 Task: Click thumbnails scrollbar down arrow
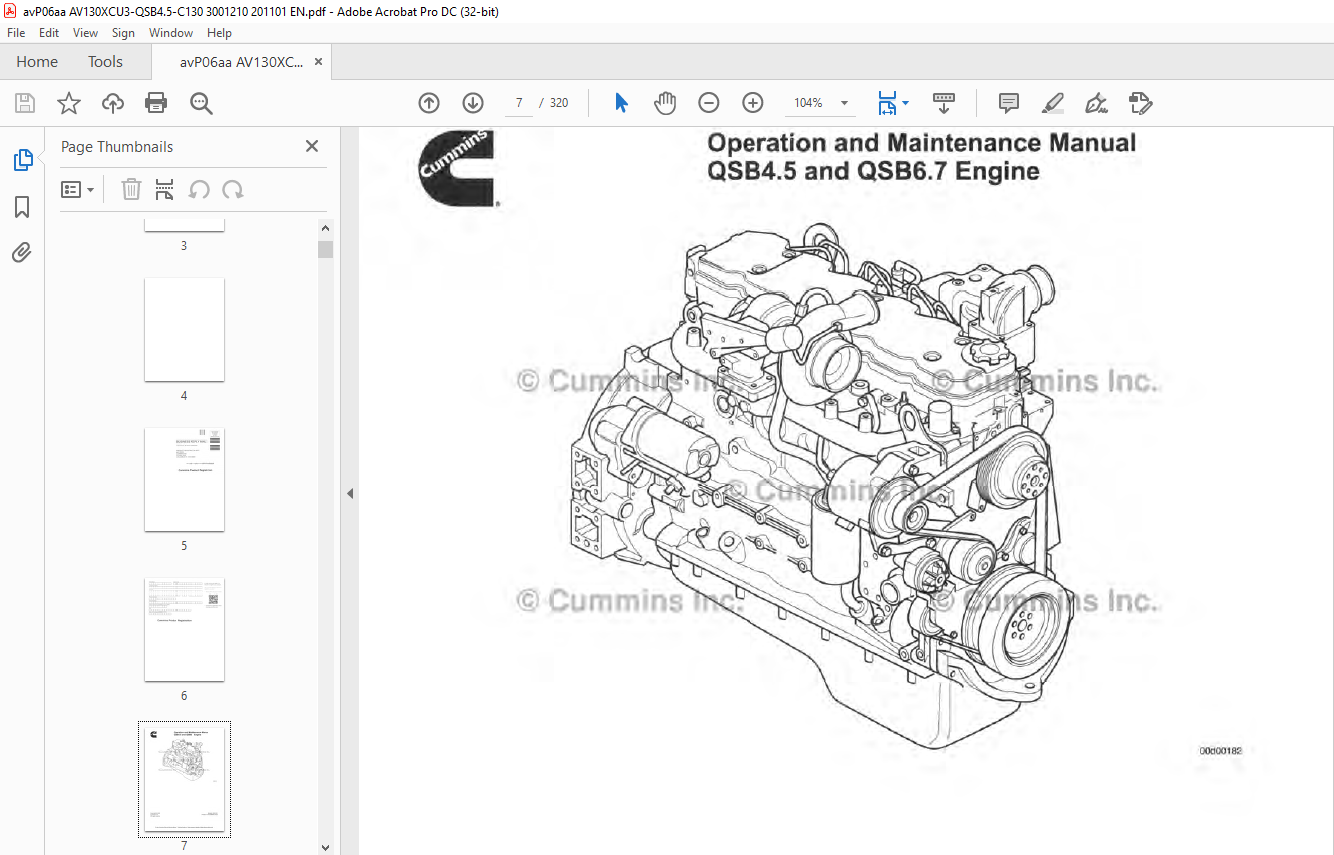(325, 847)
